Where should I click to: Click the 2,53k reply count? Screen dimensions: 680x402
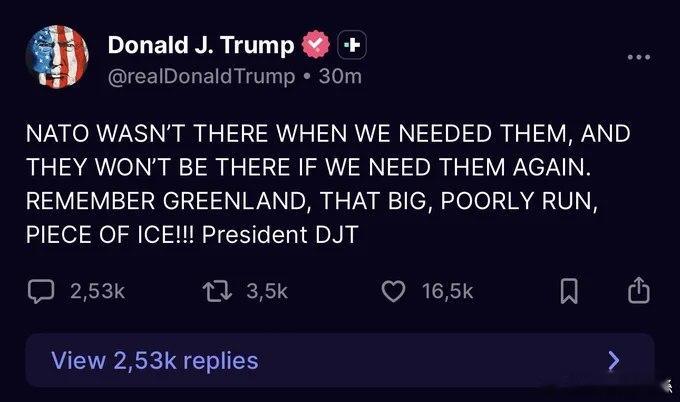(x=98, y=291)
